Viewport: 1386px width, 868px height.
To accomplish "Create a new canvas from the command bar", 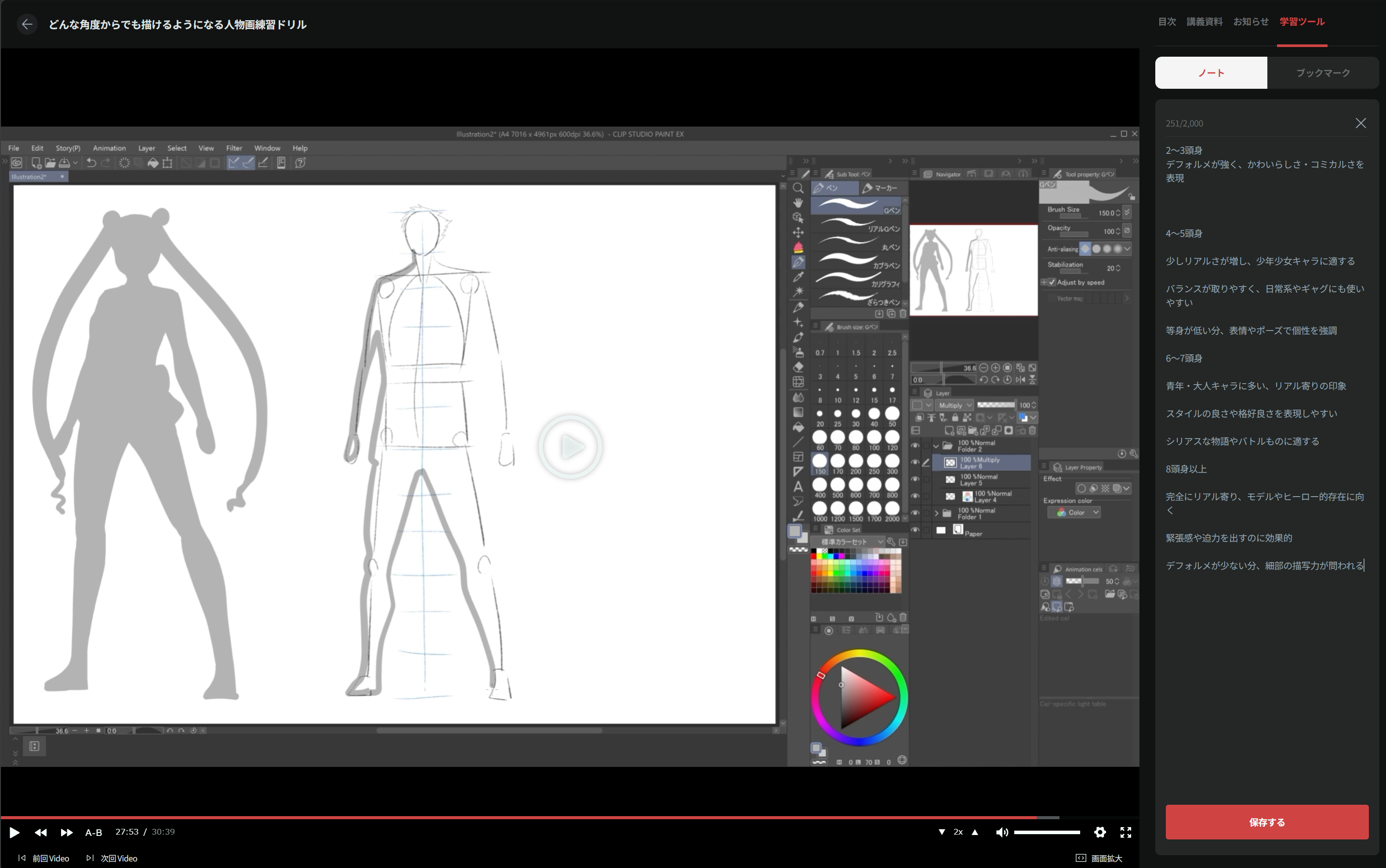I will tap(36, 163).
